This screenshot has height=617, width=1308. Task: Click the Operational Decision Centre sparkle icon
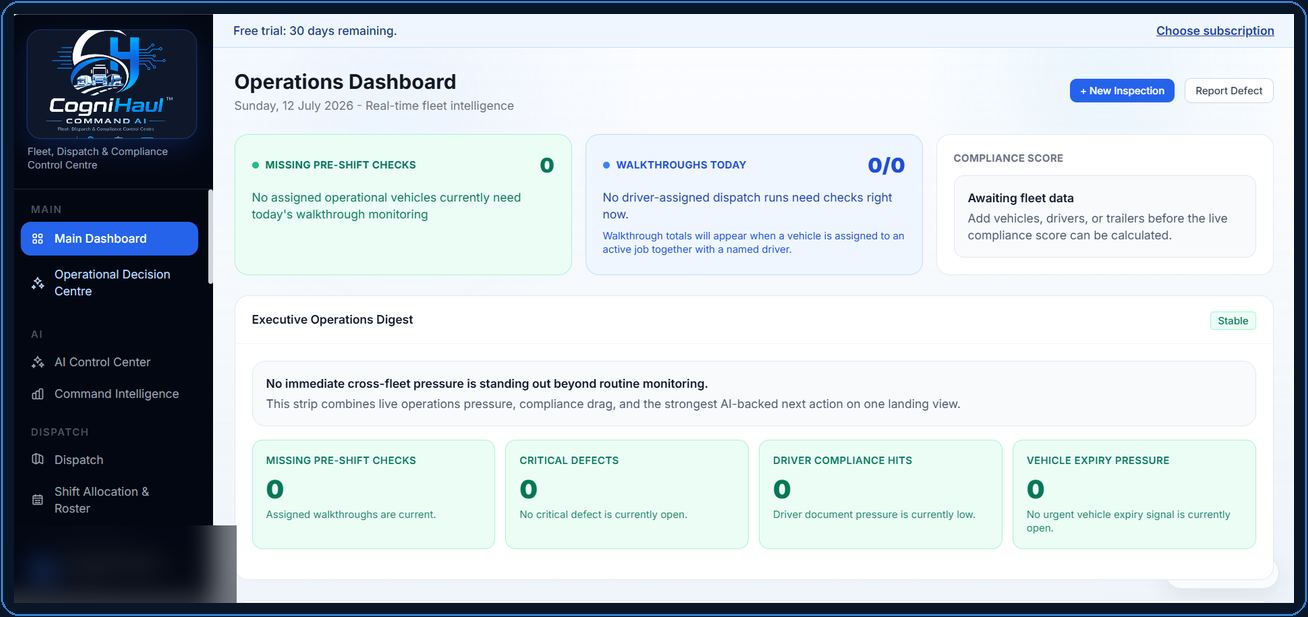click(x=38, y=283)
